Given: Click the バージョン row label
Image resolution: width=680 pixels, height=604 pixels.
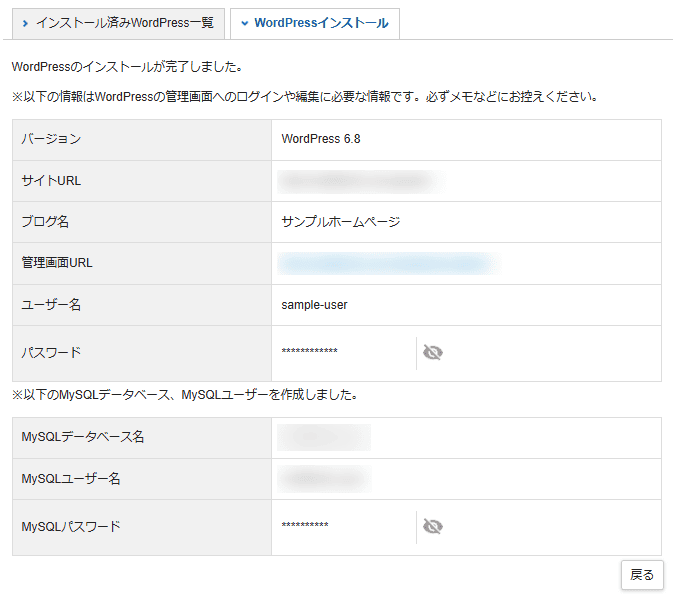Looking at the screenshot, I should coord(51,139).
